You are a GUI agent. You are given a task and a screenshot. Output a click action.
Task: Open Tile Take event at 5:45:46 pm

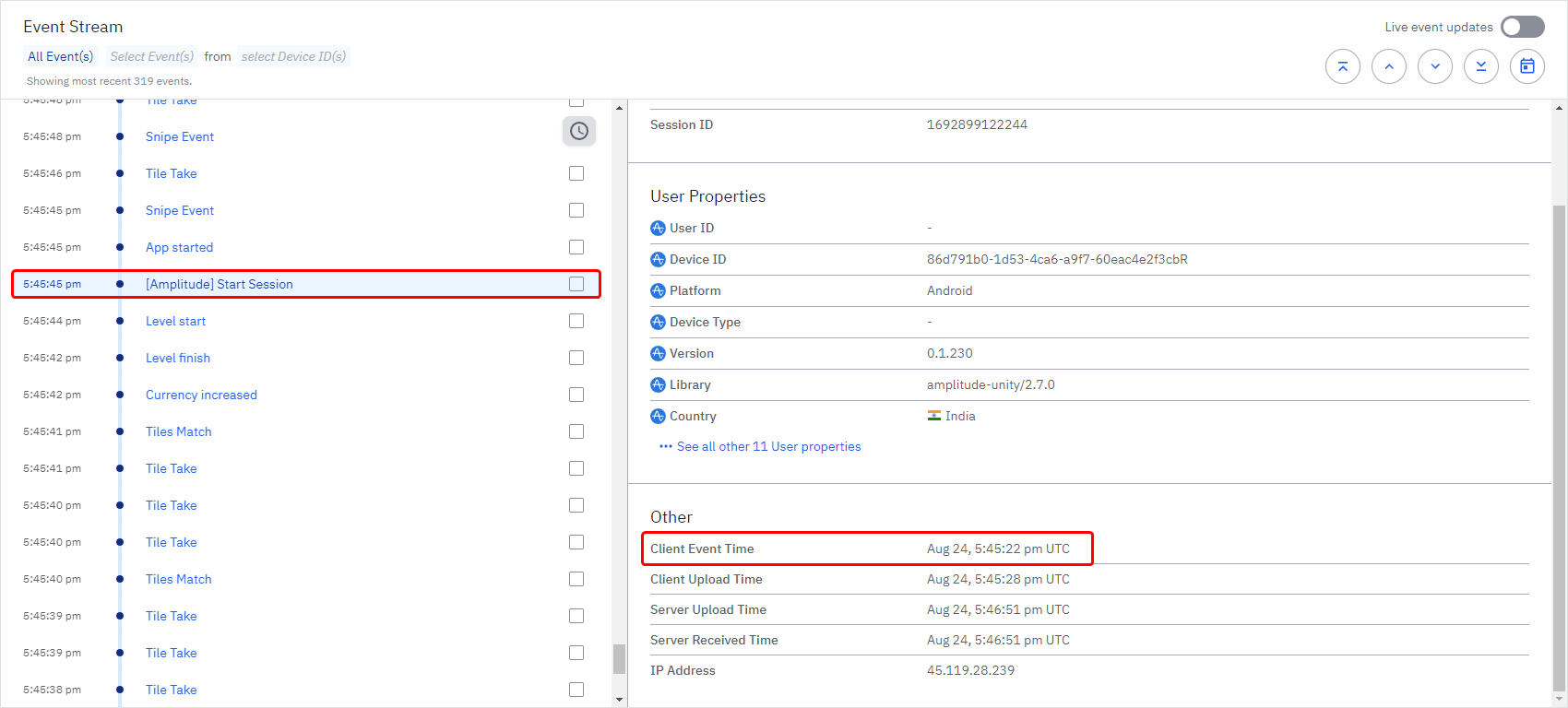172,173
